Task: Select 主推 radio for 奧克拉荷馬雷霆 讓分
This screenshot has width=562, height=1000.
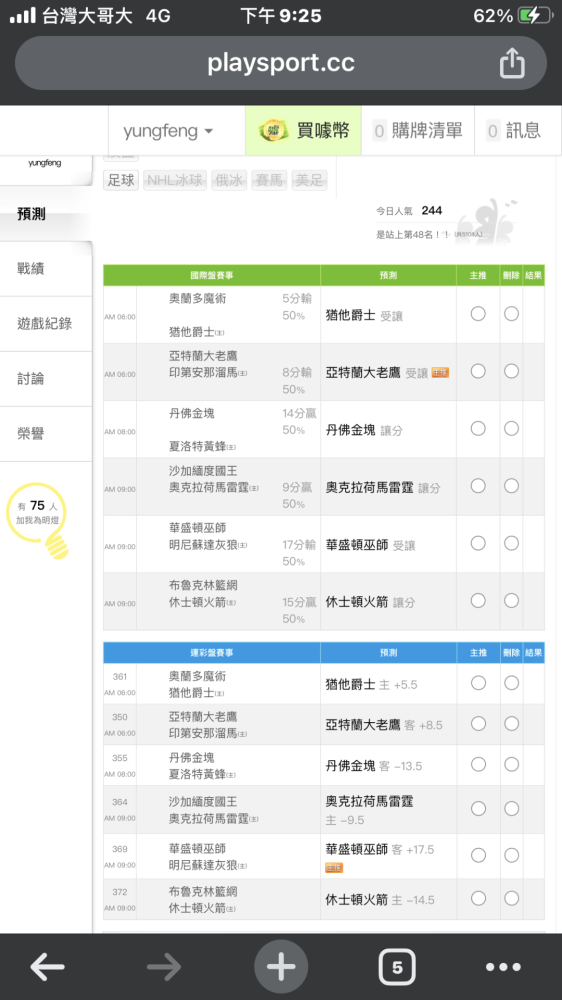Action: coord(478,486)
